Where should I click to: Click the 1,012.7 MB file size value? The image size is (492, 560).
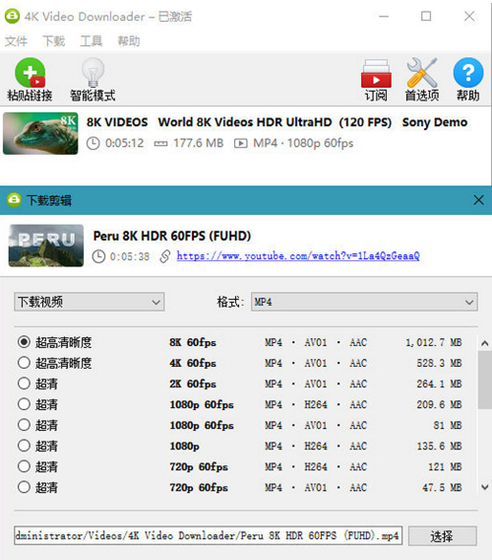[433, 342]
